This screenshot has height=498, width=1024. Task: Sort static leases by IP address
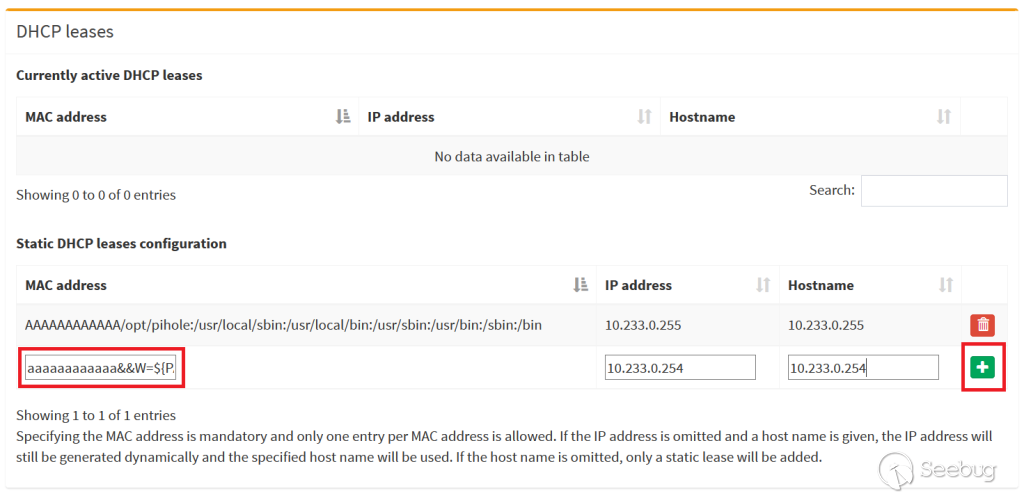(x=688, y=285)
